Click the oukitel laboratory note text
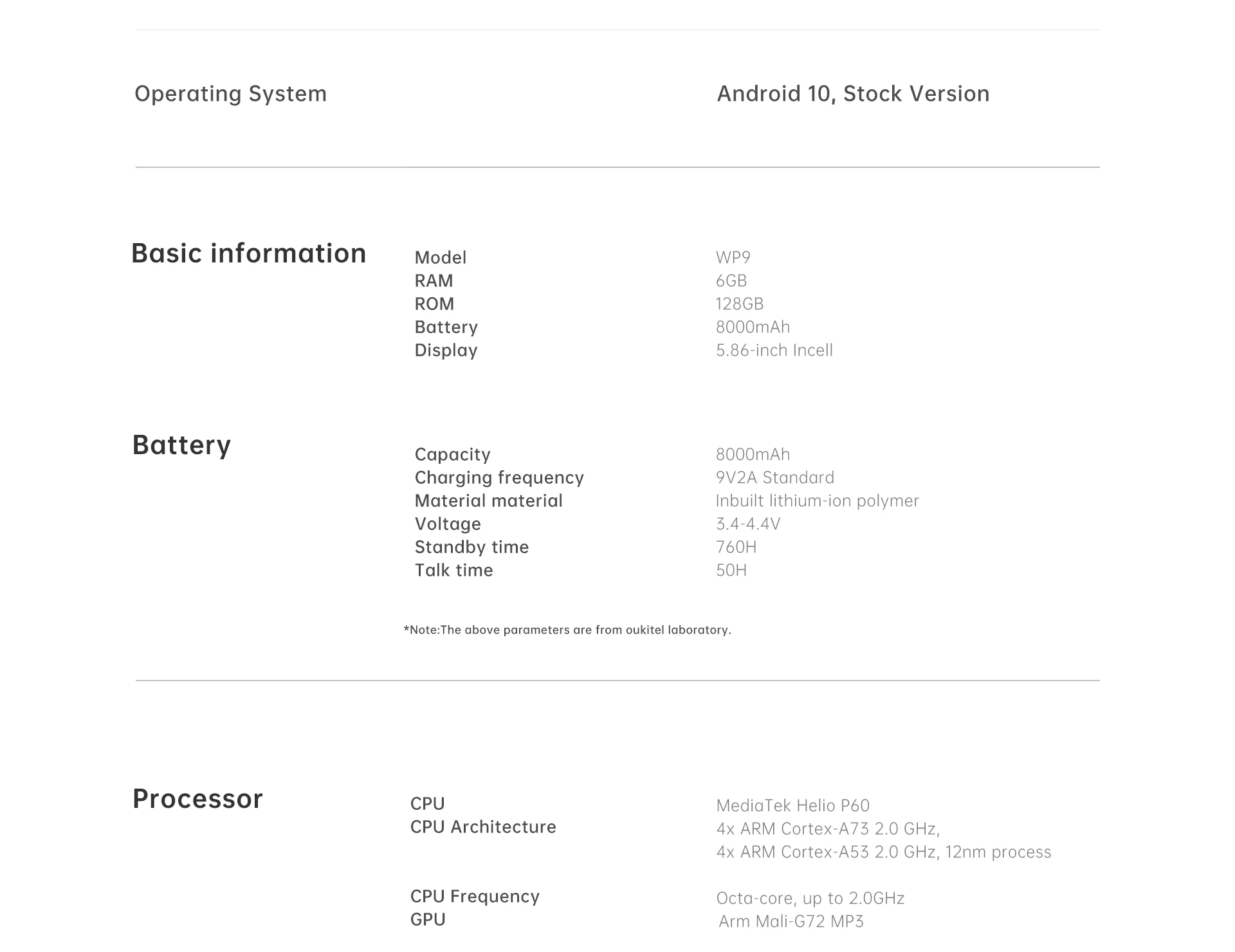The image size is (1235, 952). [x=567, y=630]
